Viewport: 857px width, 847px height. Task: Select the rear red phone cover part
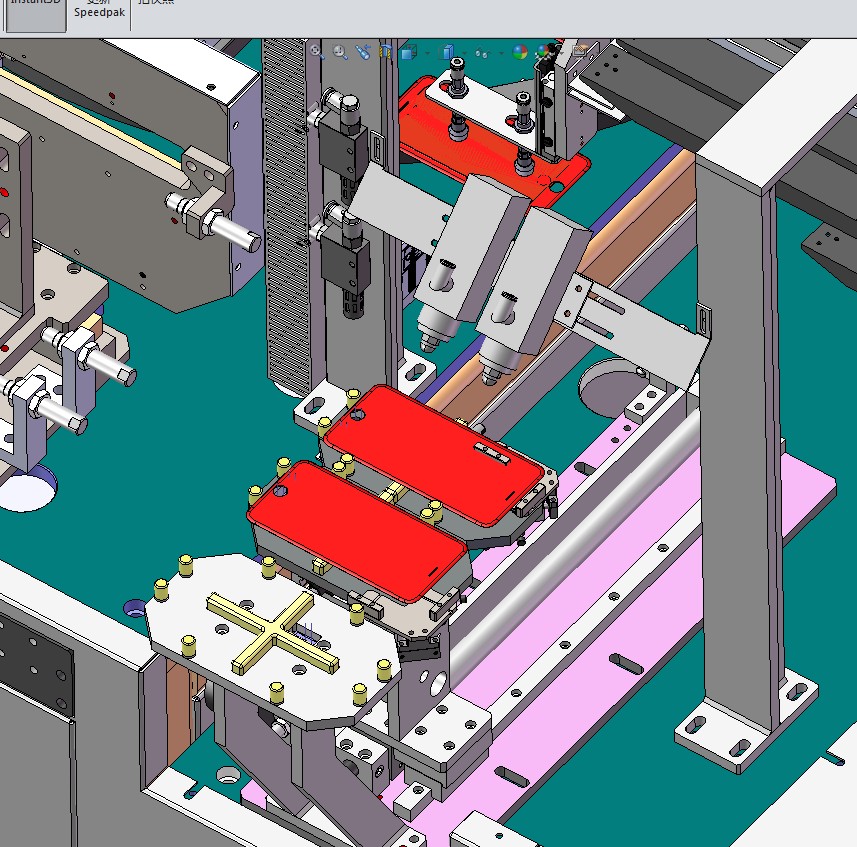[x=435, y=455]
